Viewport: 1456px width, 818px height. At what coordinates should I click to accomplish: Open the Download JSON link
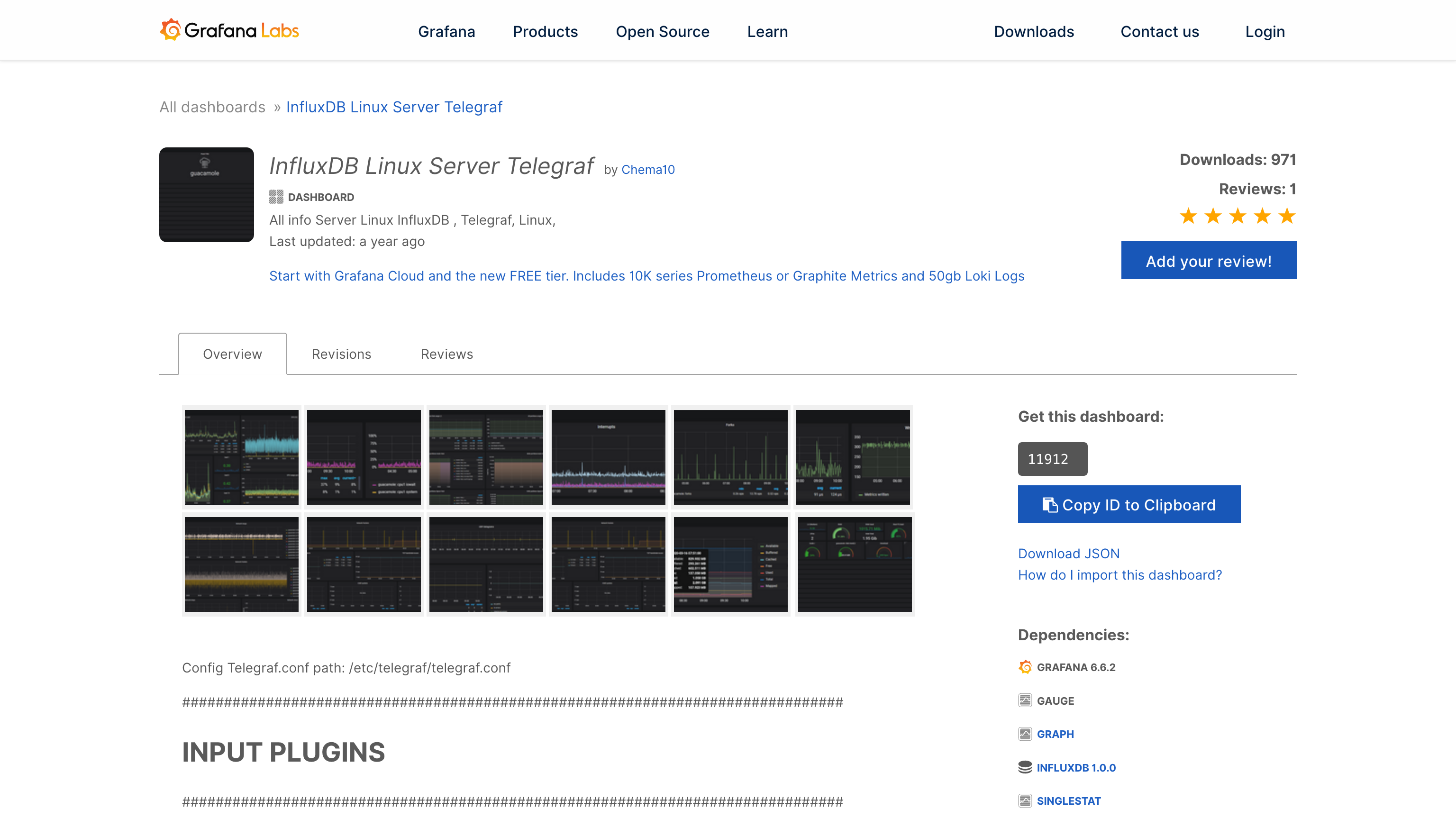[1068, 554]
